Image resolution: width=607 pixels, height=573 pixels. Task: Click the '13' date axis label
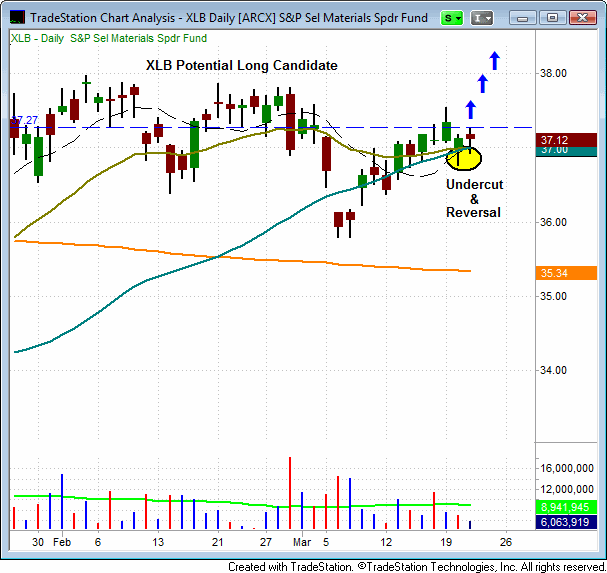pos(158,542)
